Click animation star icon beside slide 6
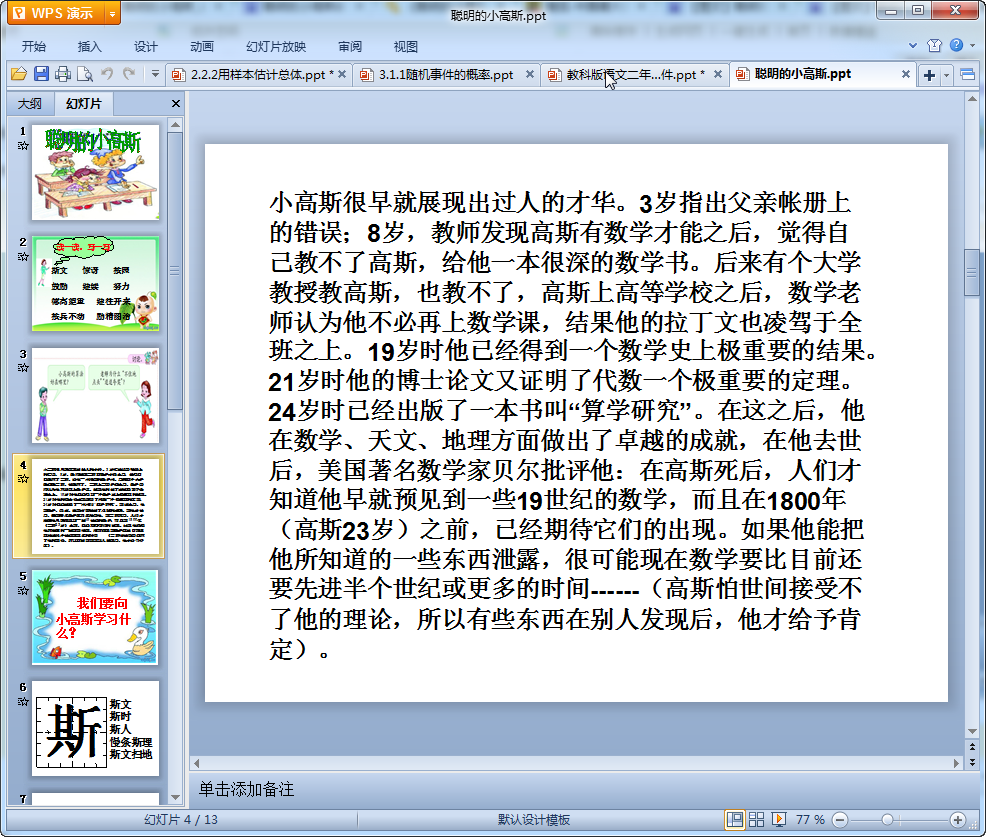Viewport: 986px width, 837px height. (23, 702)
